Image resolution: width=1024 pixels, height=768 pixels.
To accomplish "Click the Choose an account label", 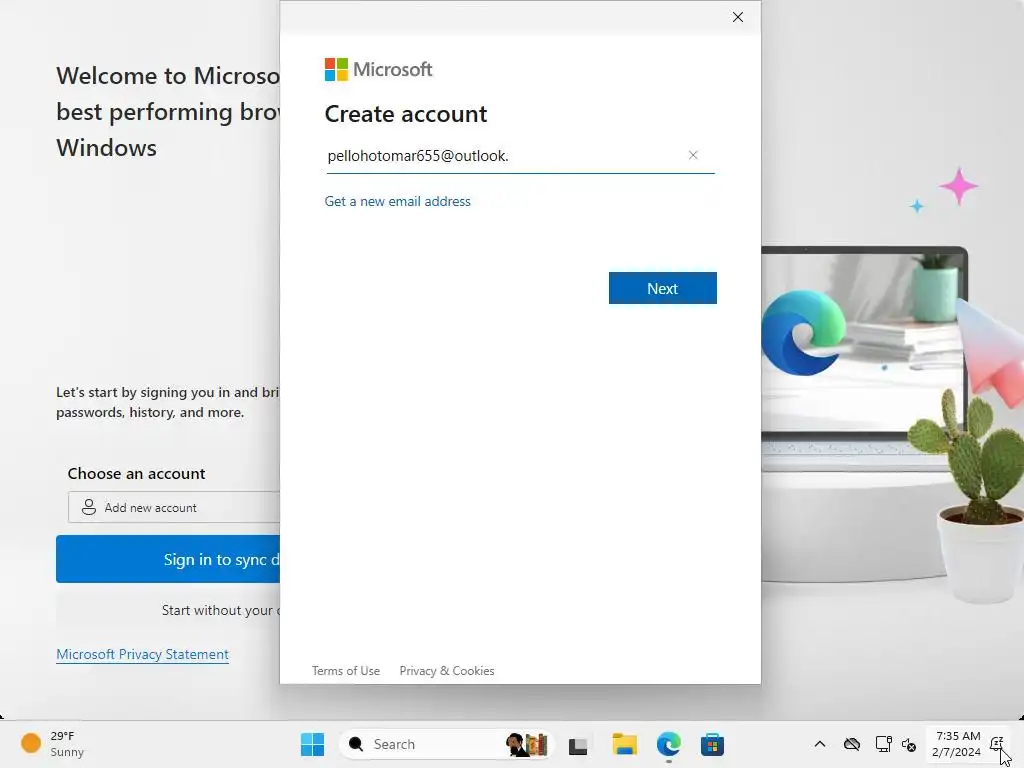I will tap(136, 473).
